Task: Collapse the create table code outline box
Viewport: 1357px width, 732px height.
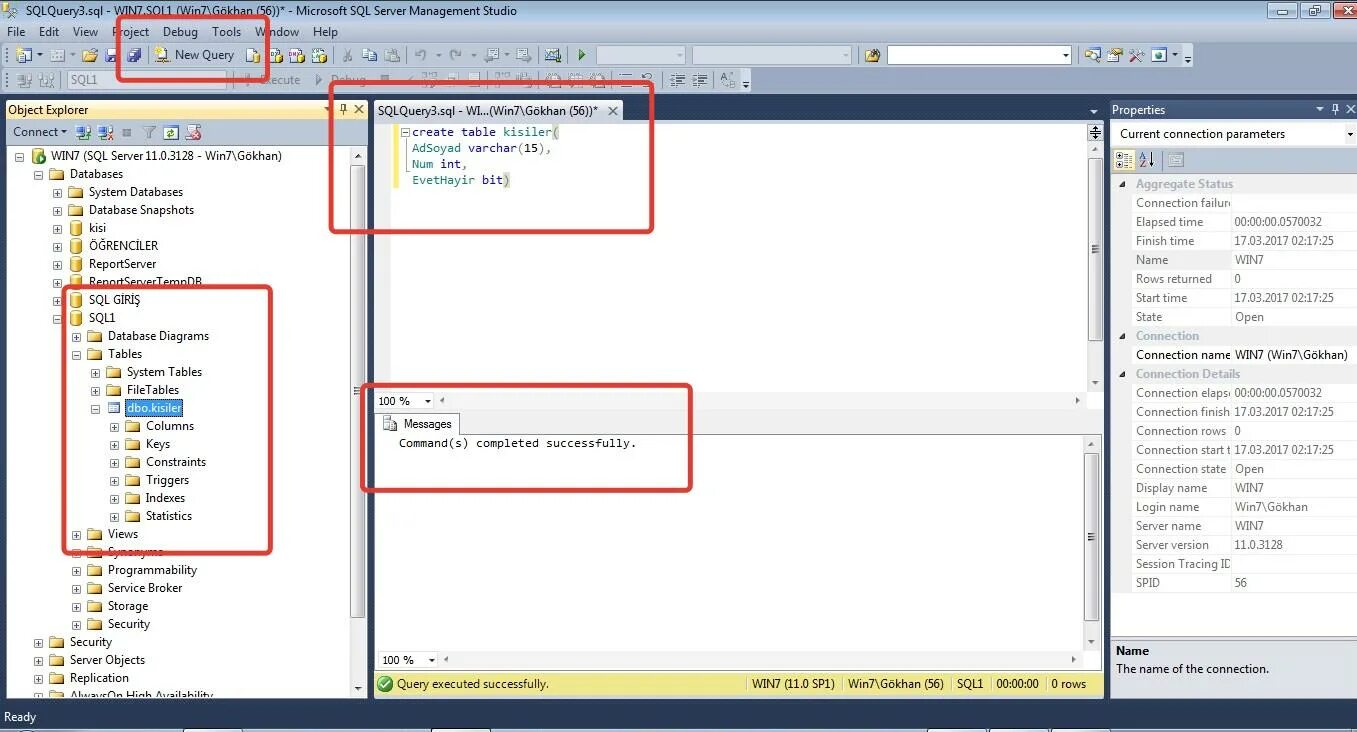Action: [x=404, y=132]
